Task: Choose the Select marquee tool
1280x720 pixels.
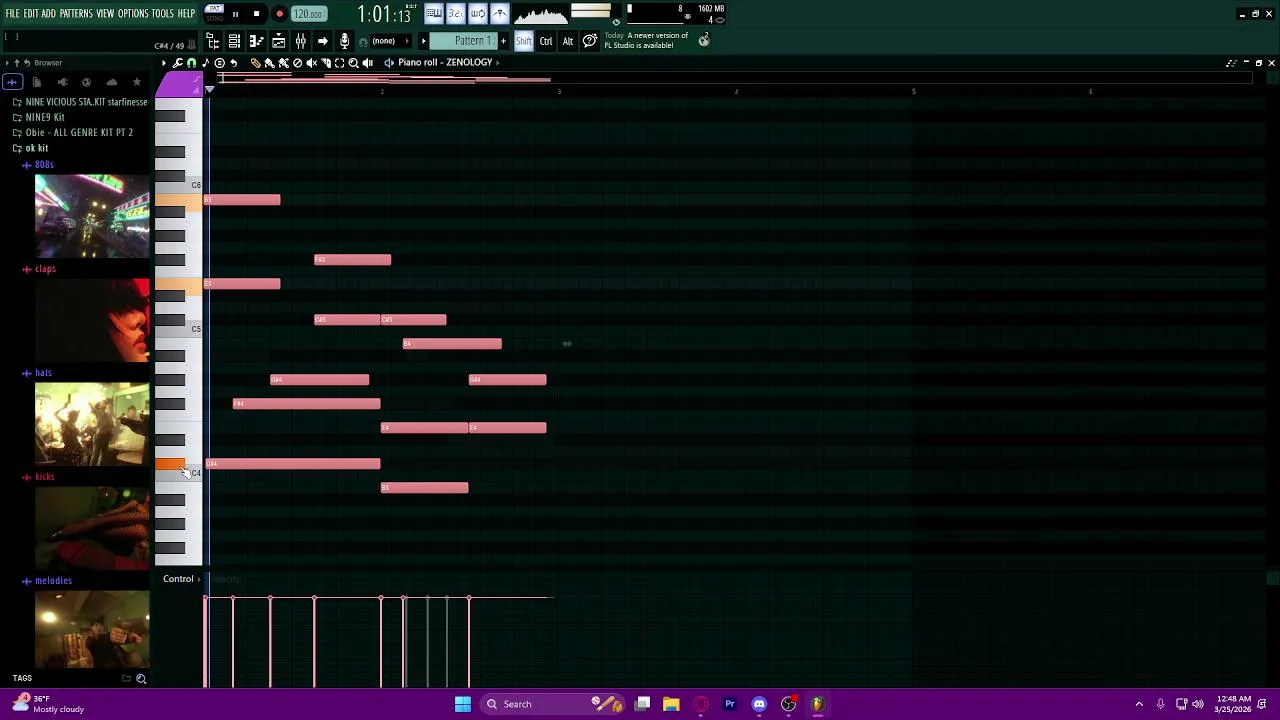Action: 339,63
